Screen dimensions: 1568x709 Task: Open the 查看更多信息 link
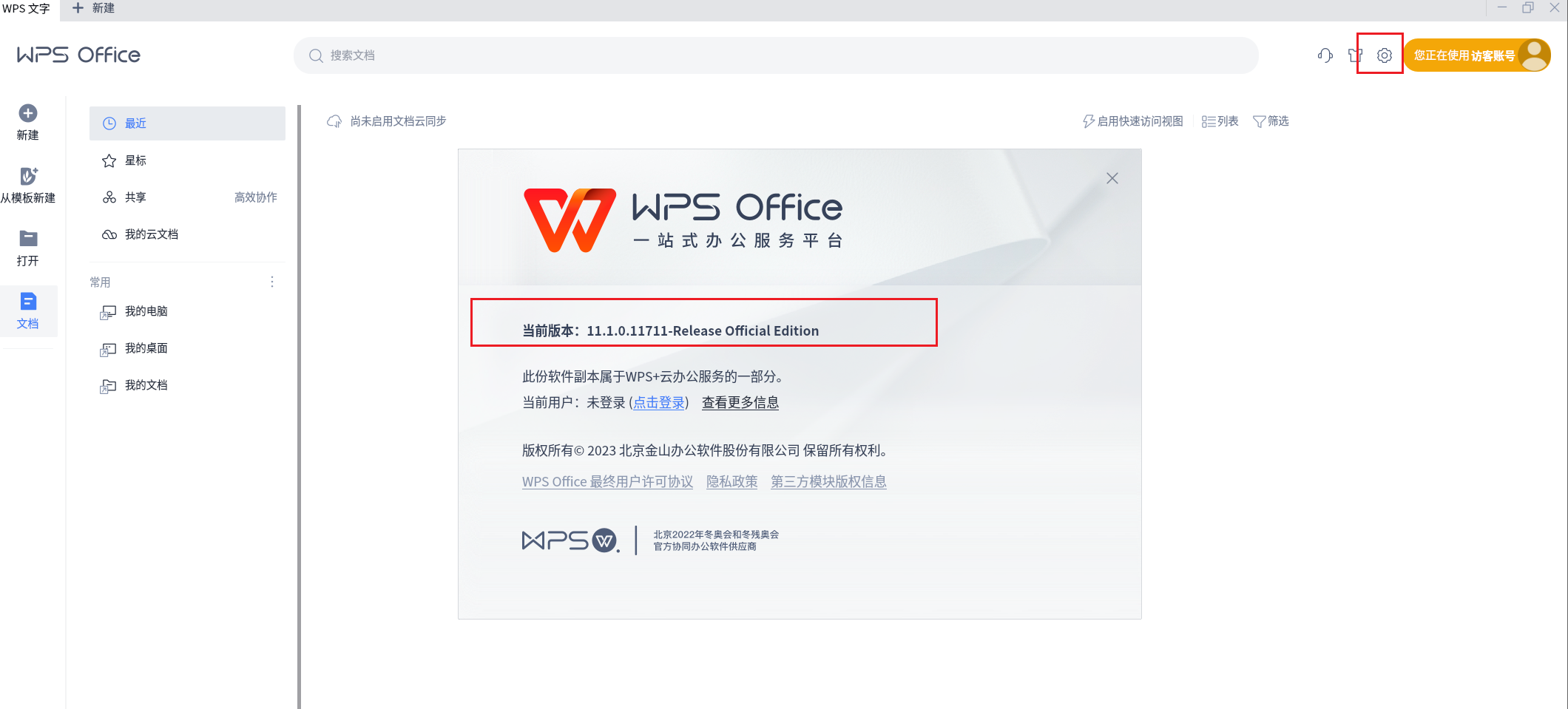pyautogui.click(x=740, y=403)
